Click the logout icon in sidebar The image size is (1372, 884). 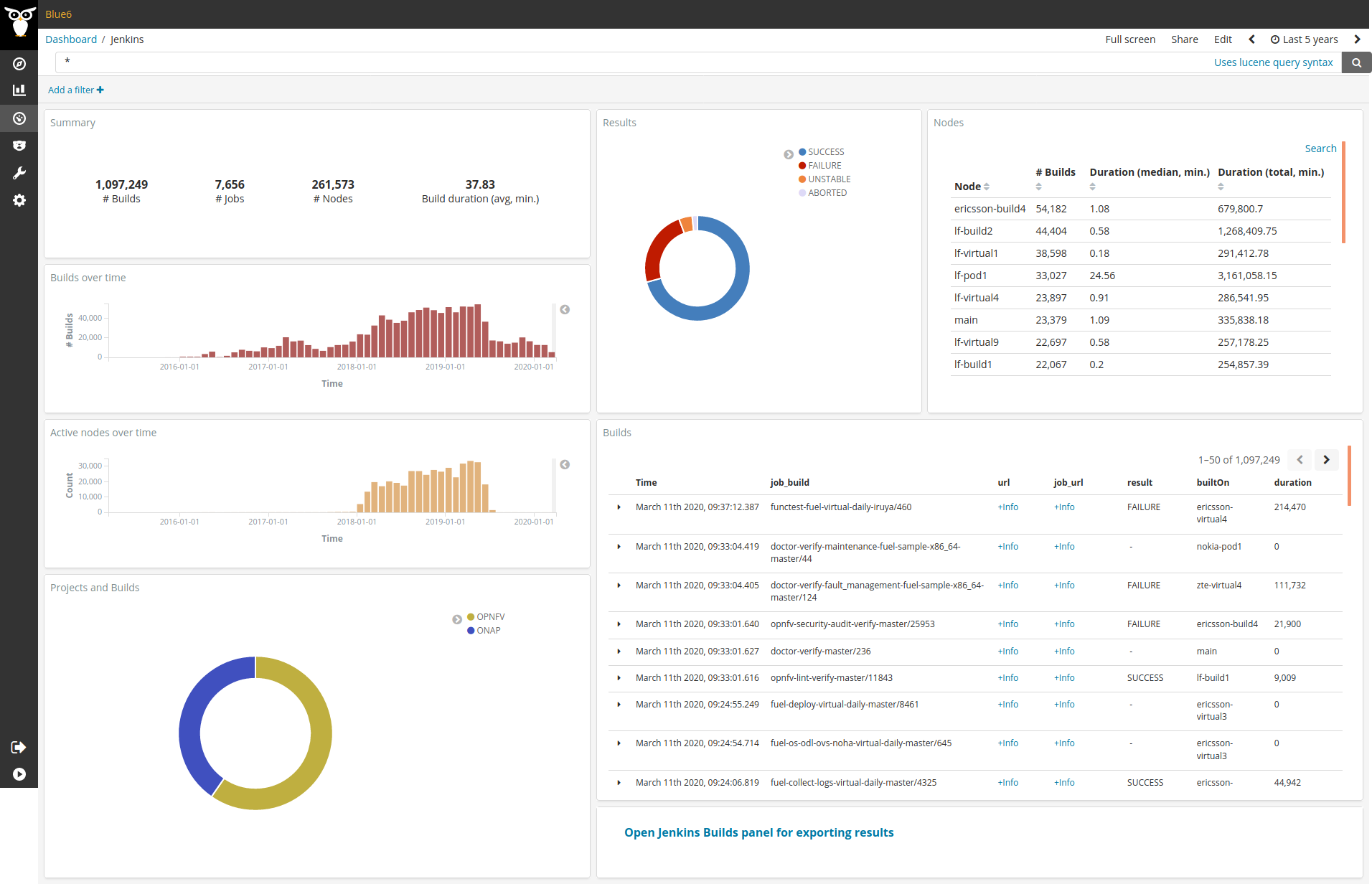point(19,747)
